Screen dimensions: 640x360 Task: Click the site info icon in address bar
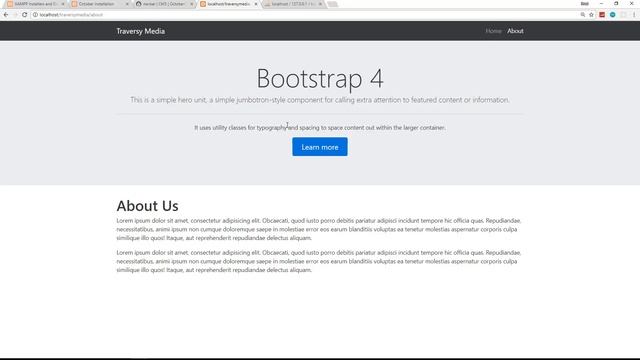tap(35, 15)
